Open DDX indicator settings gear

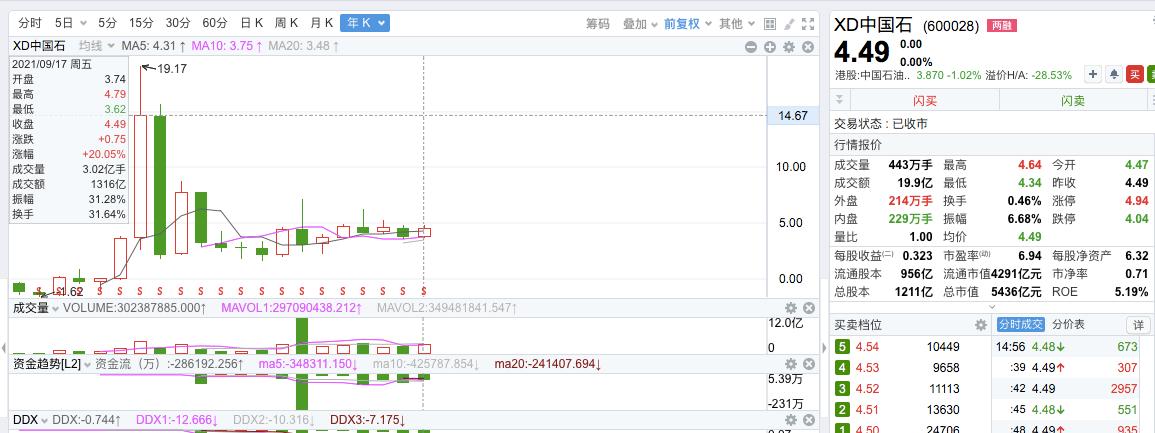coord(790,420)
